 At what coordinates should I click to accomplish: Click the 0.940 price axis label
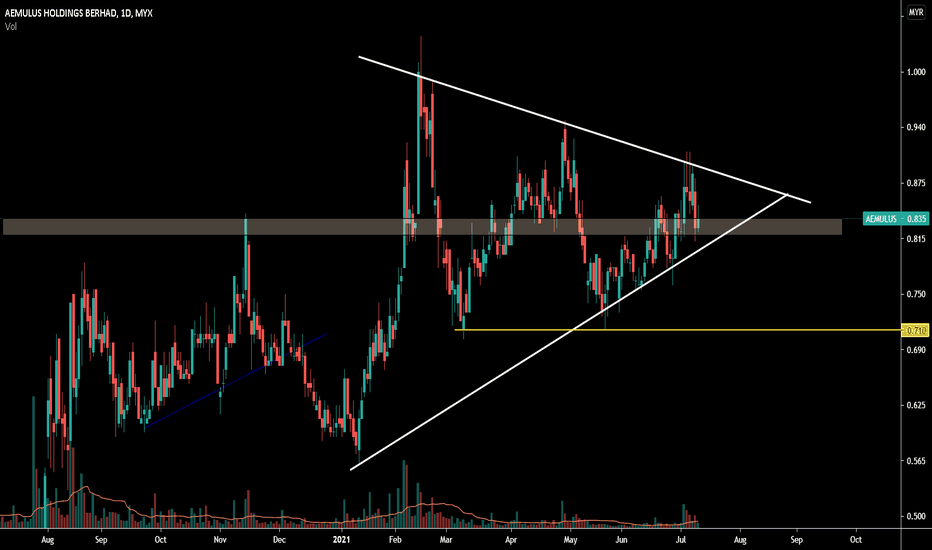916,127
